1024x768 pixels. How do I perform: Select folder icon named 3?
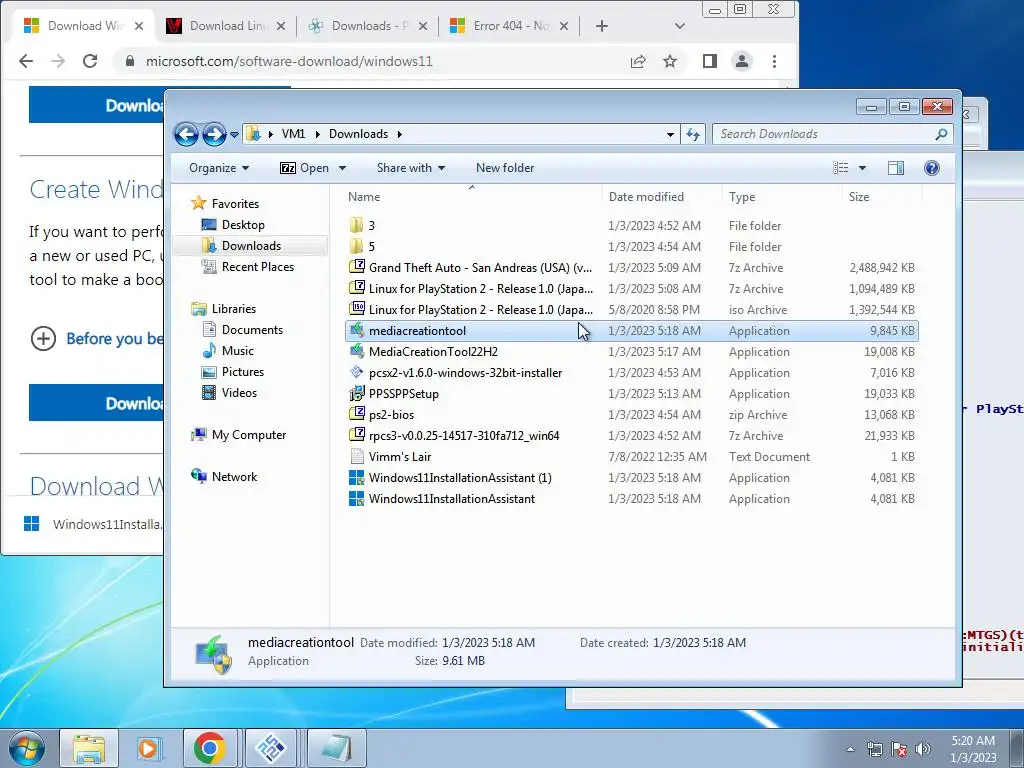coord(357,225)
